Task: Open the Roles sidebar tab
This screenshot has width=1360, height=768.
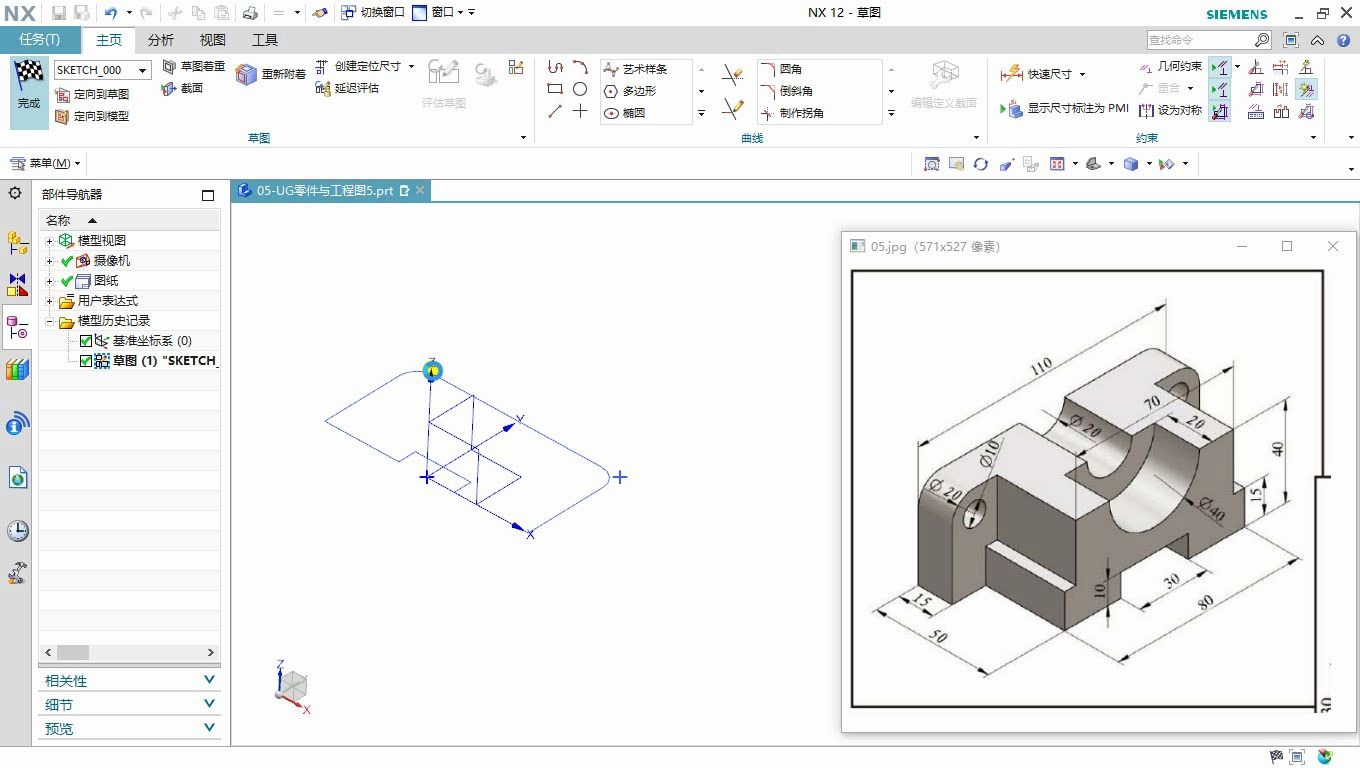Action: 17,574
